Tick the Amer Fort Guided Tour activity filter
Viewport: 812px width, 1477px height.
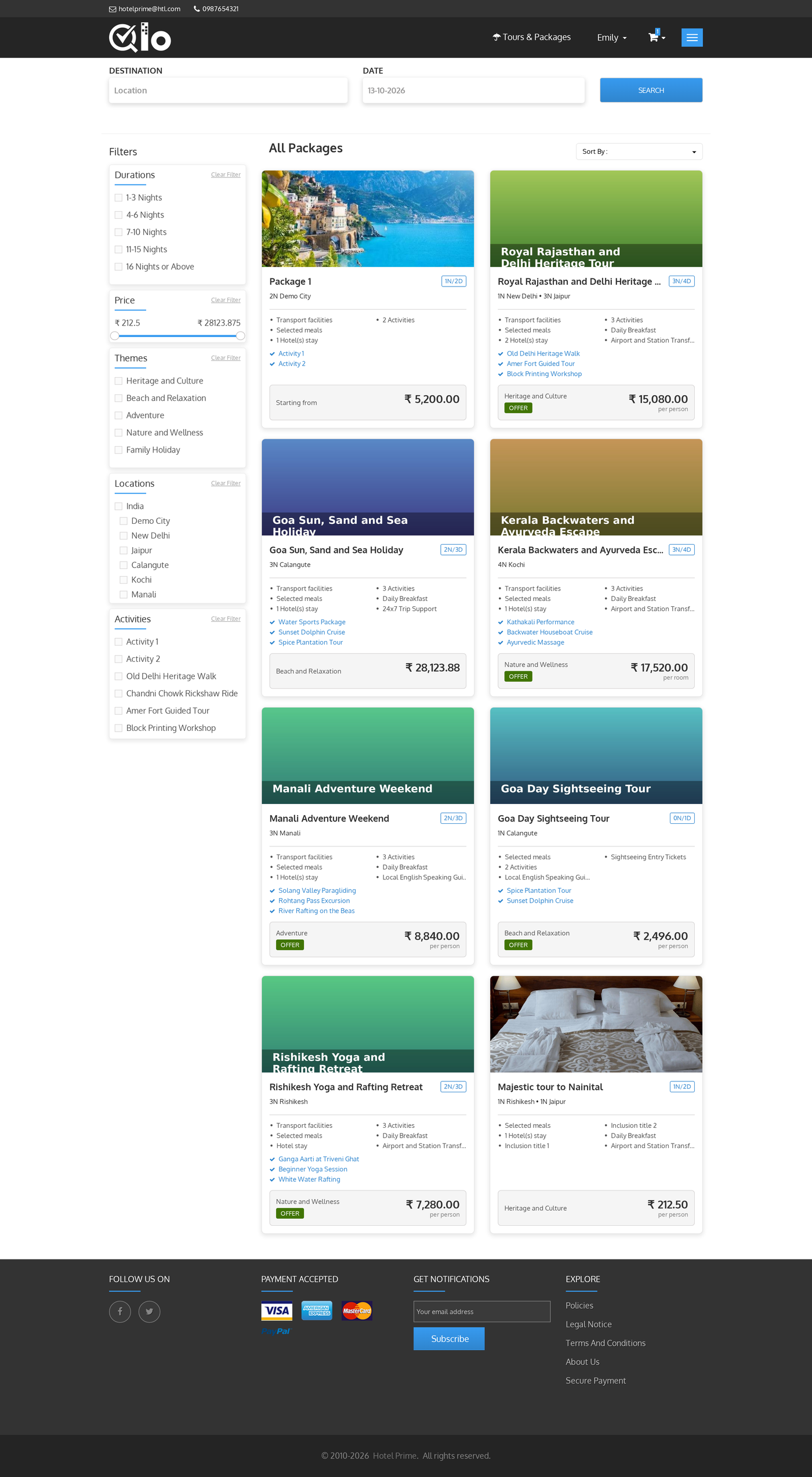pos(118,711)
